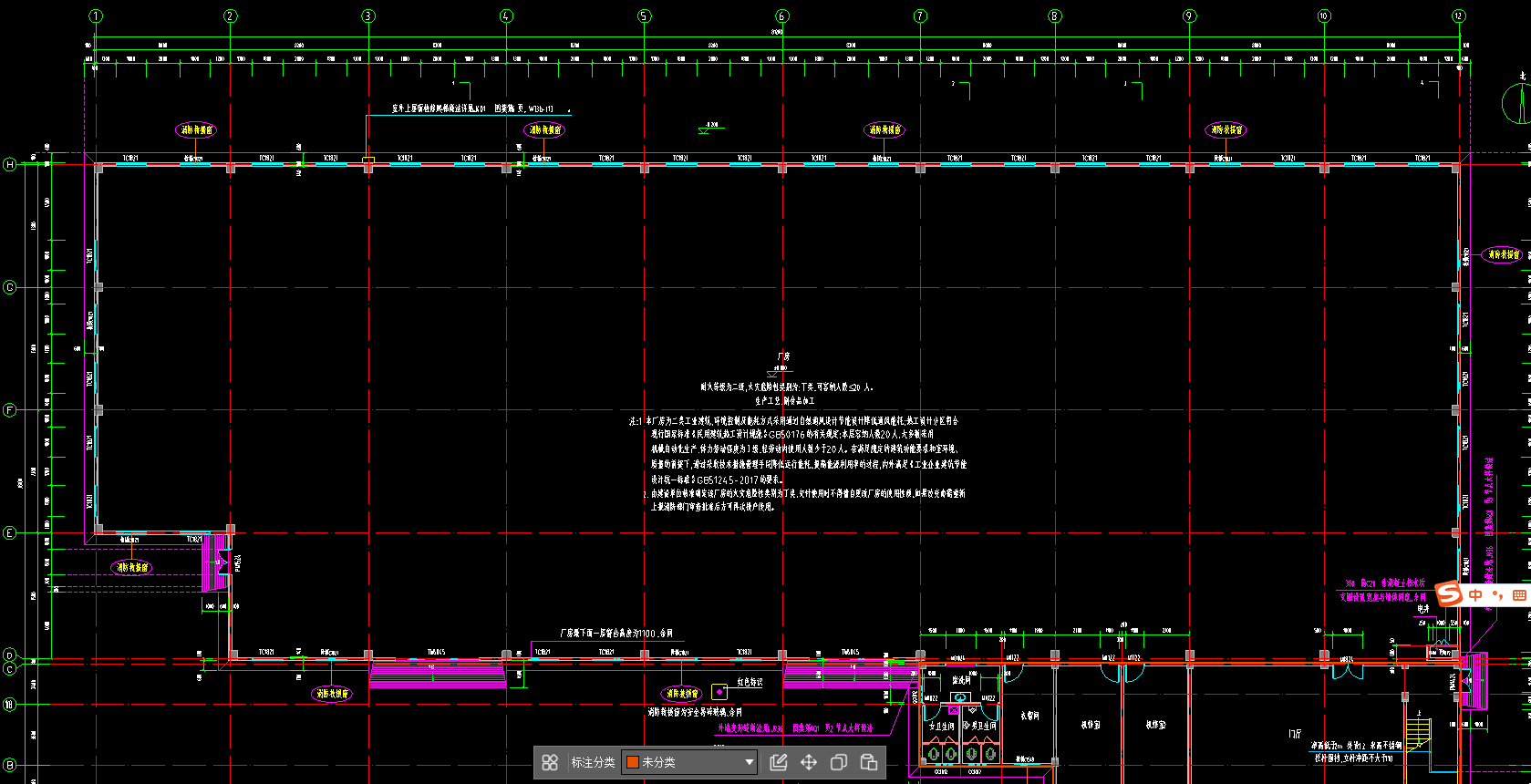1531x784 pixels.
Task: Select grid axis bubble 12 at top
Action: 1459,16
